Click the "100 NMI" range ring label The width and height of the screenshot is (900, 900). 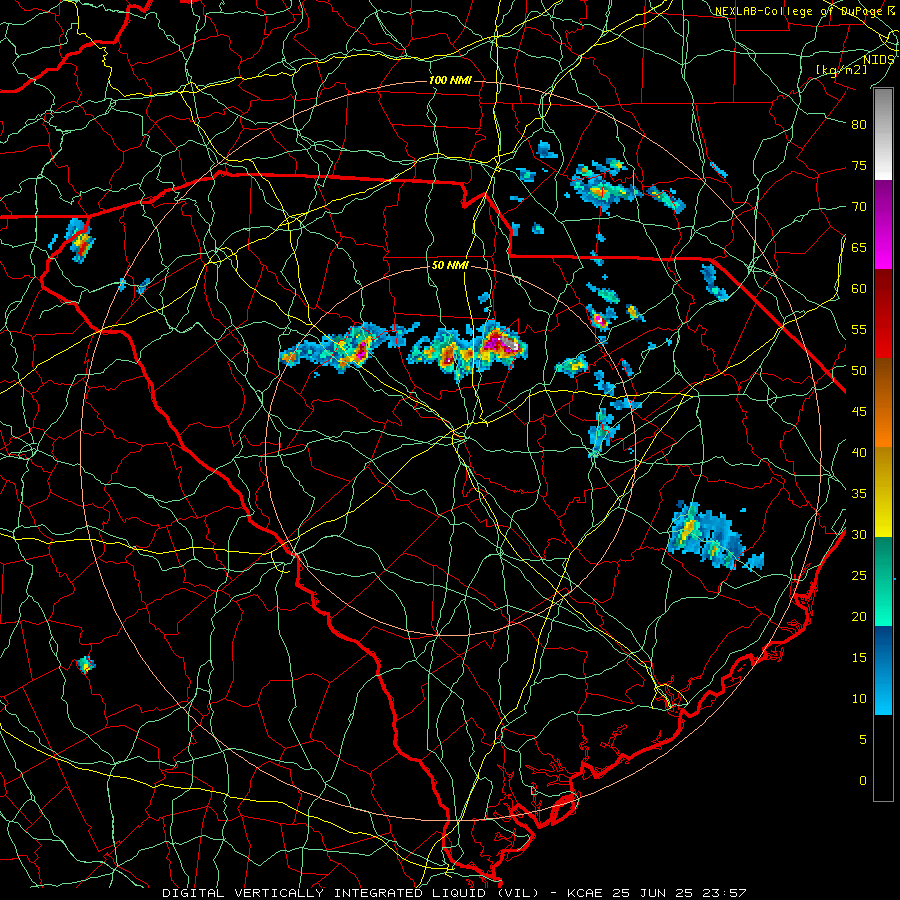451,80
